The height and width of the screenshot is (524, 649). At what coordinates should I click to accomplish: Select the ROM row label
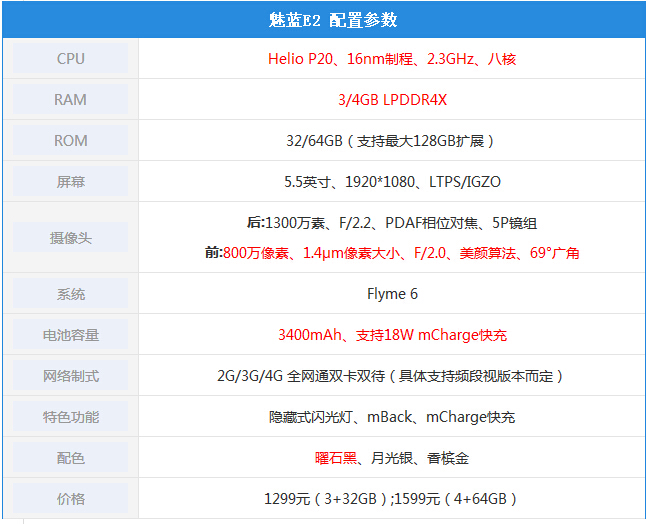point(71,141)
